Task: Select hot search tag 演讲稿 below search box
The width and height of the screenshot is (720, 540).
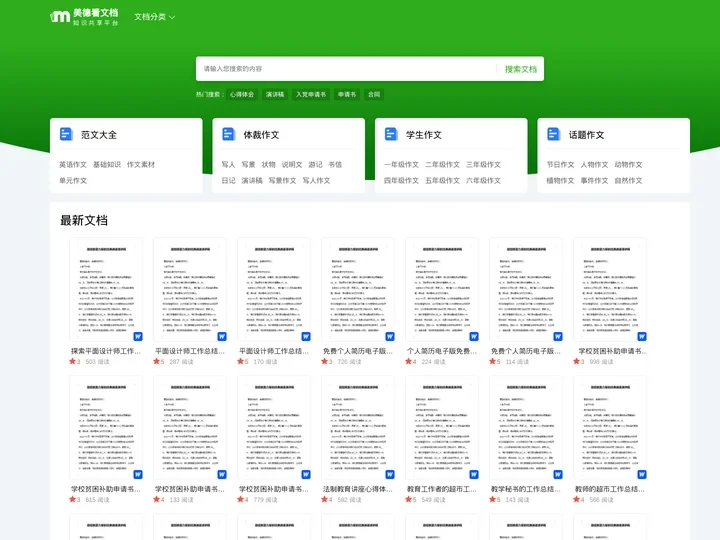Action: point(275,94)
